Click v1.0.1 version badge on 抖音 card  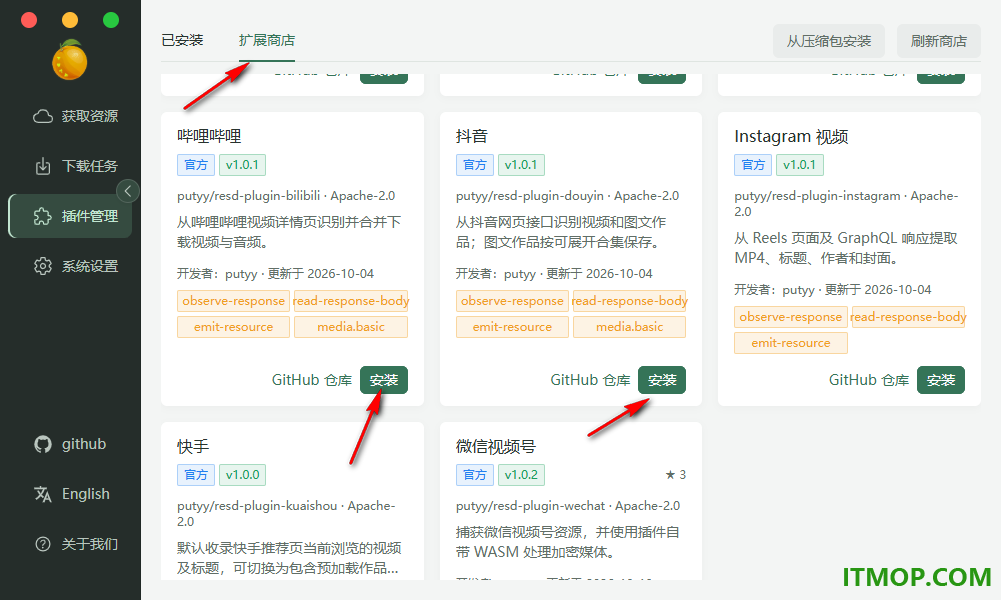521,165
